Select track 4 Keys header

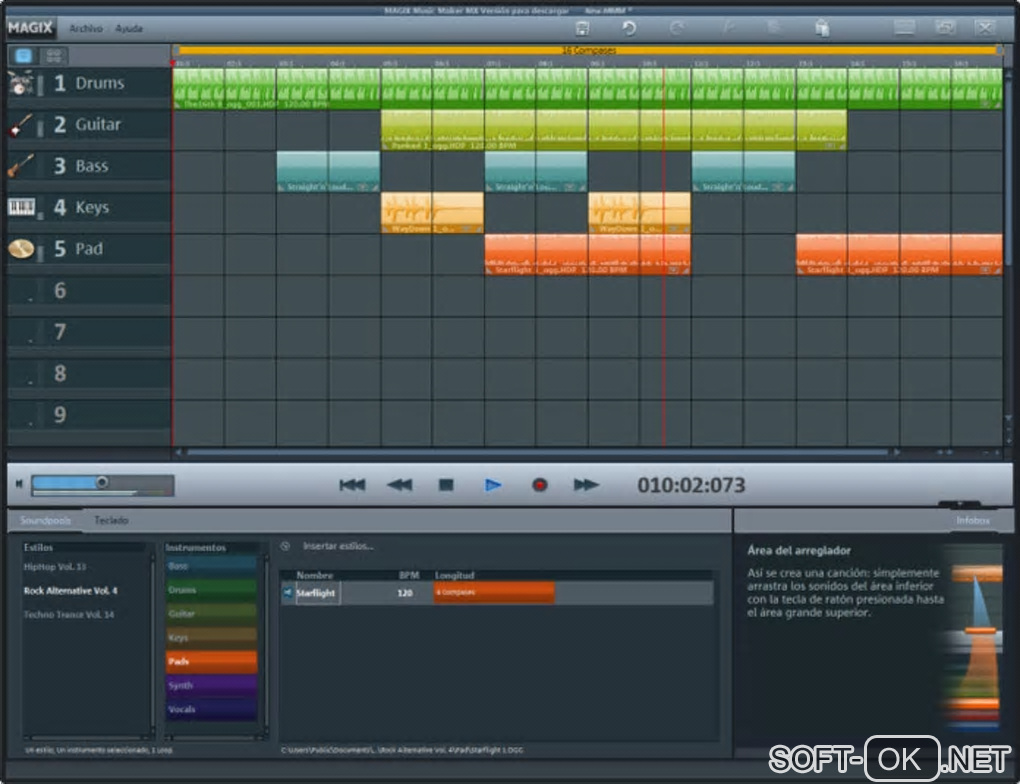(89, 208)
